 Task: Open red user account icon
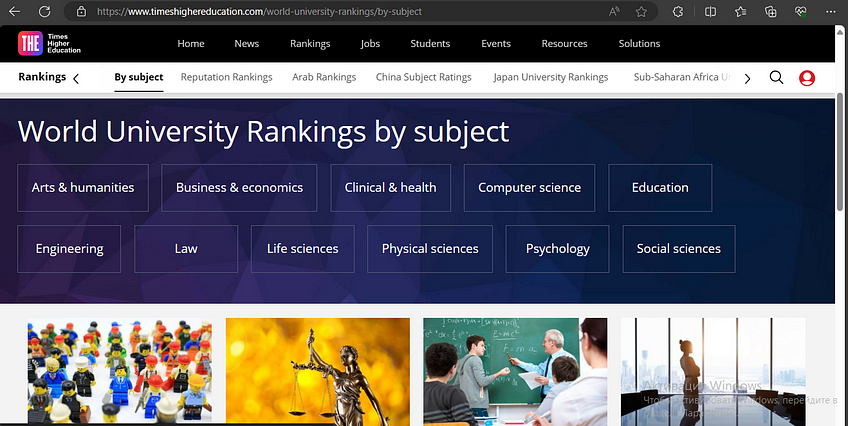click(x=807, y=78)
